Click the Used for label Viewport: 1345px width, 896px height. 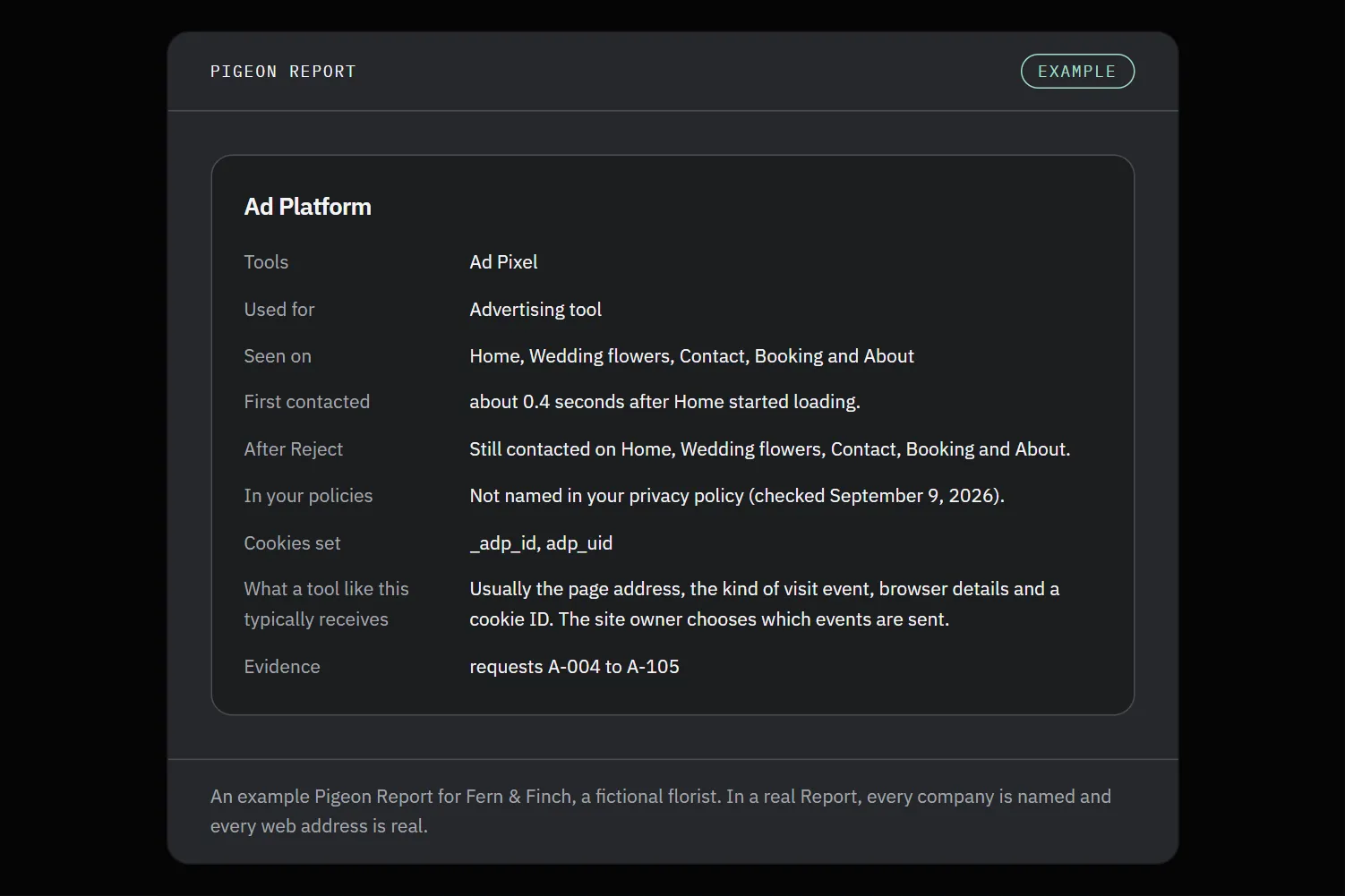click(x=279, y=310)
